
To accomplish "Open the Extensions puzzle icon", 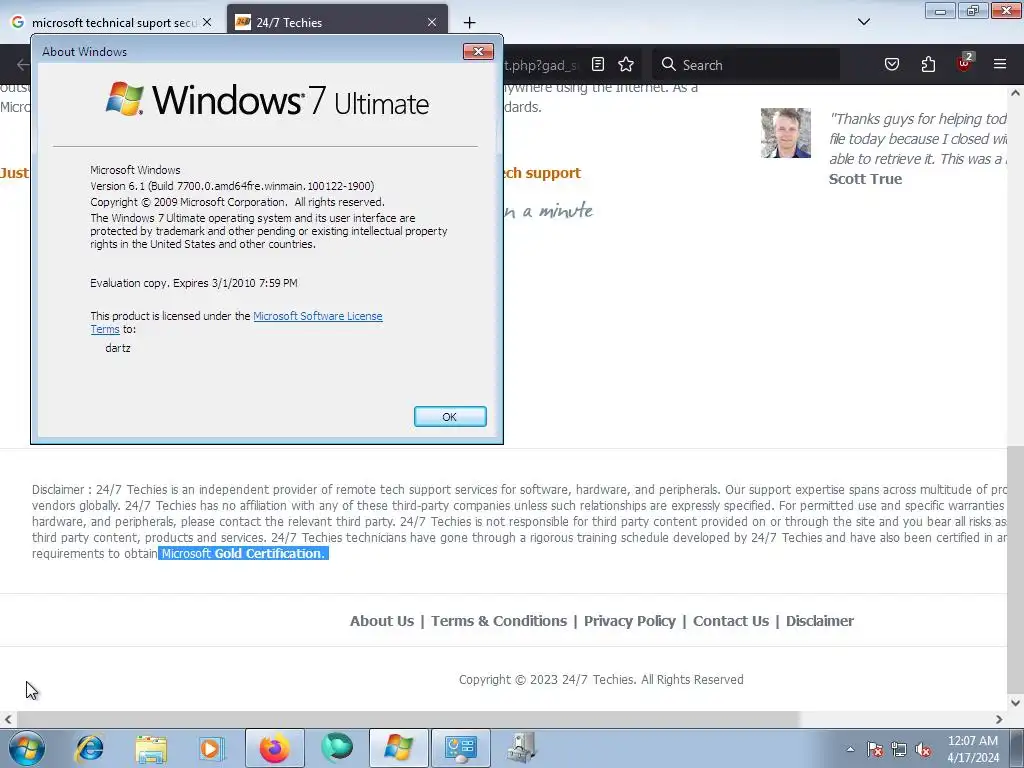I will [x=928, y=64].
